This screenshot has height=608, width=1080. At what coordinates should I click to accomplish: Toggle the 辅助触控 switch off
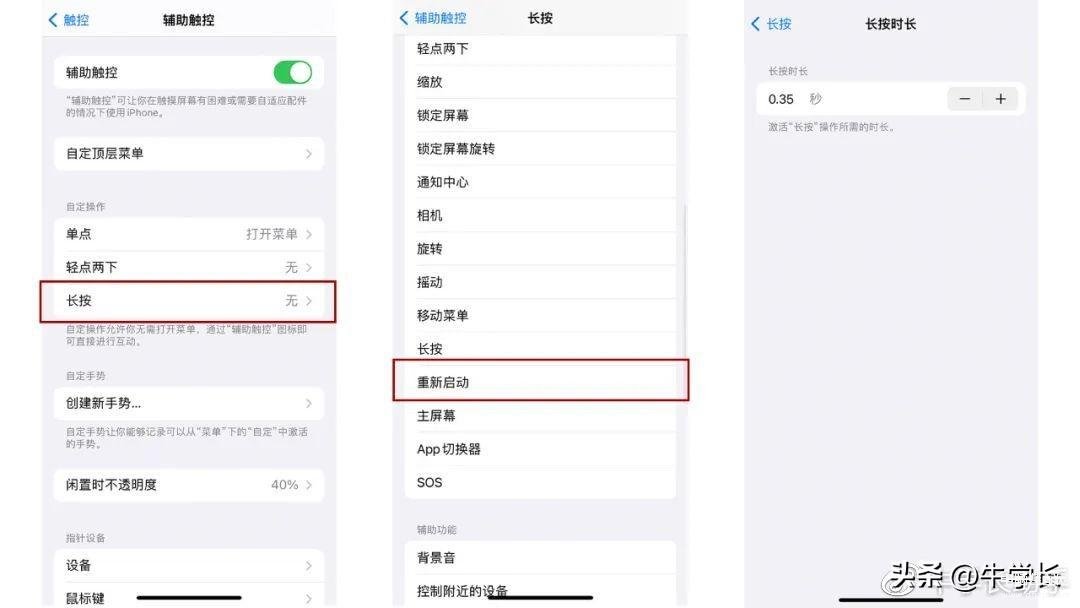tap(293, 72)
